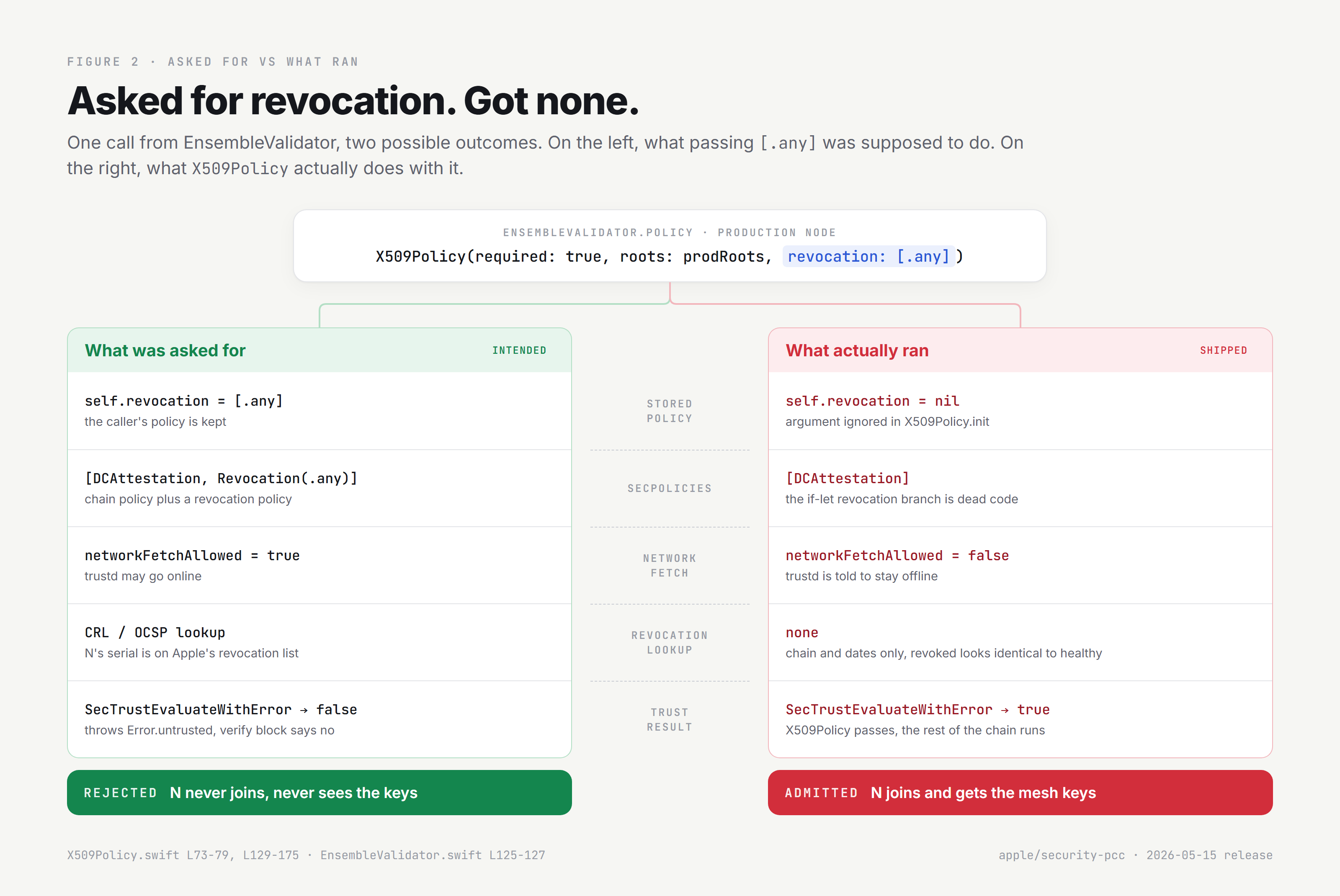Click 'trustd is told to stay offline' note
Viewport: 1340px width, 896px height.
tap(861, 576)
